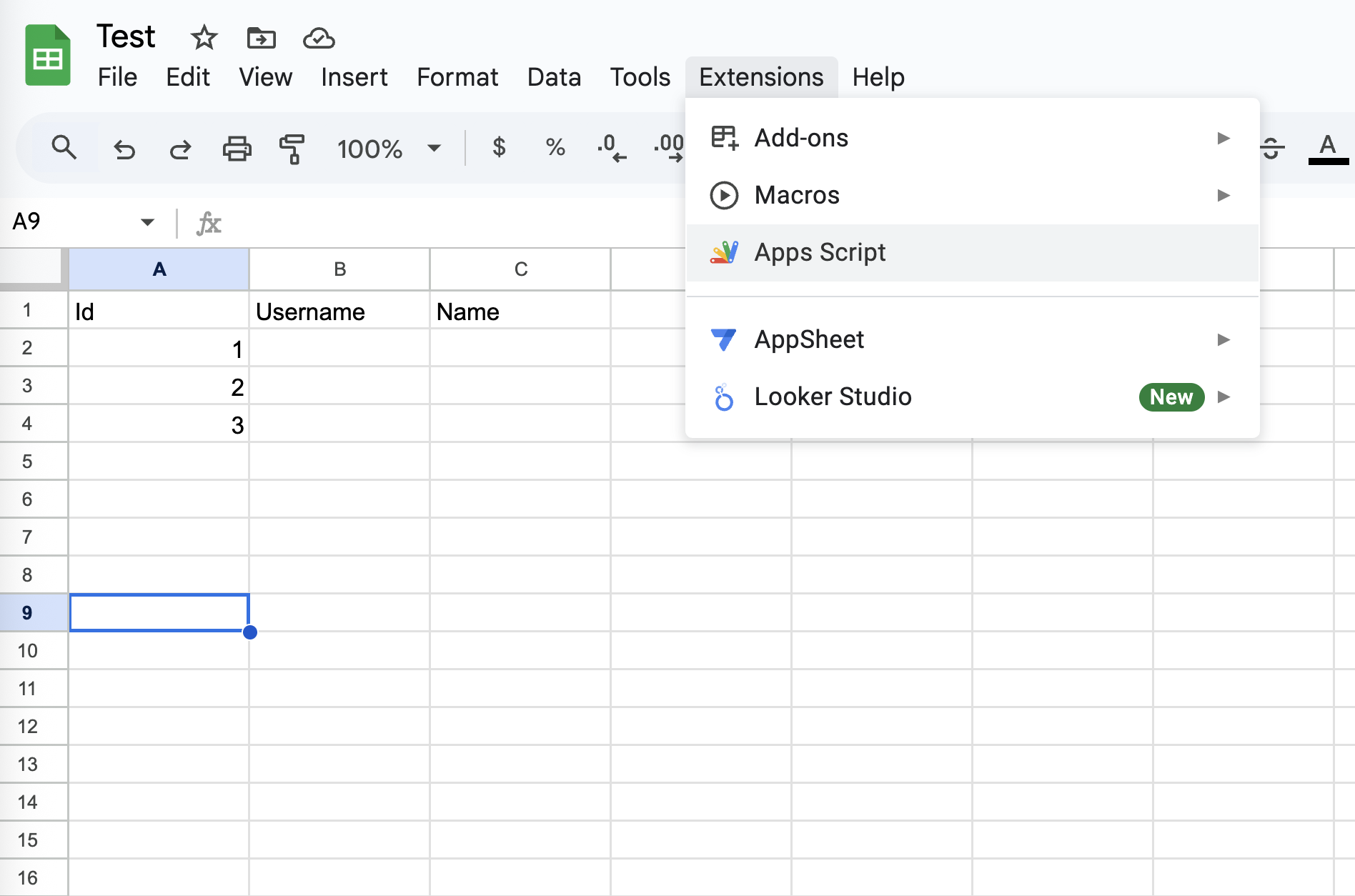
Task: Star the Test document
Action: point(204,37)
